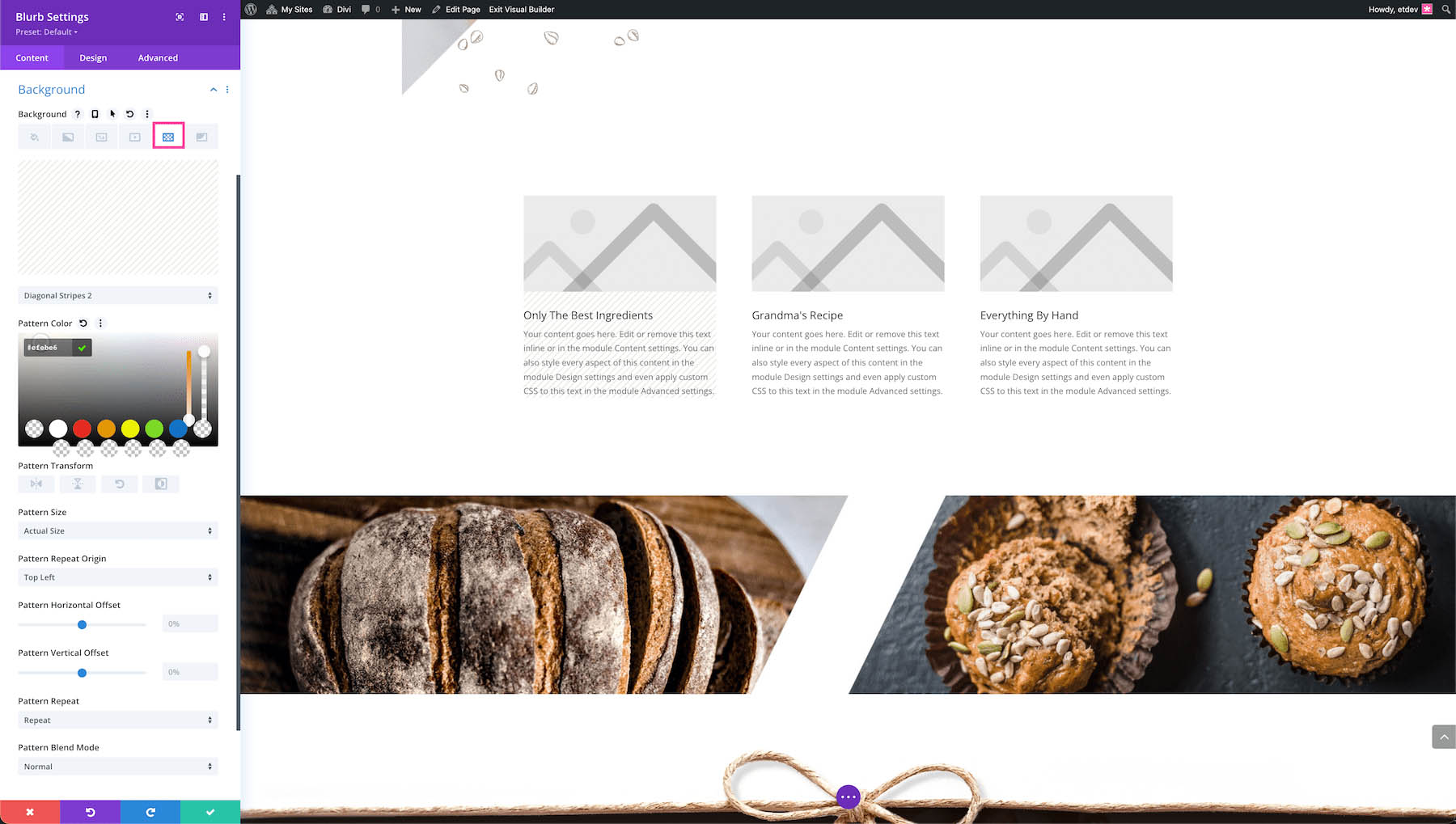The width and height of the screenshot is (1456, 824).
Task: Collapse the Background section with the chevron
Action: point(214,90)
